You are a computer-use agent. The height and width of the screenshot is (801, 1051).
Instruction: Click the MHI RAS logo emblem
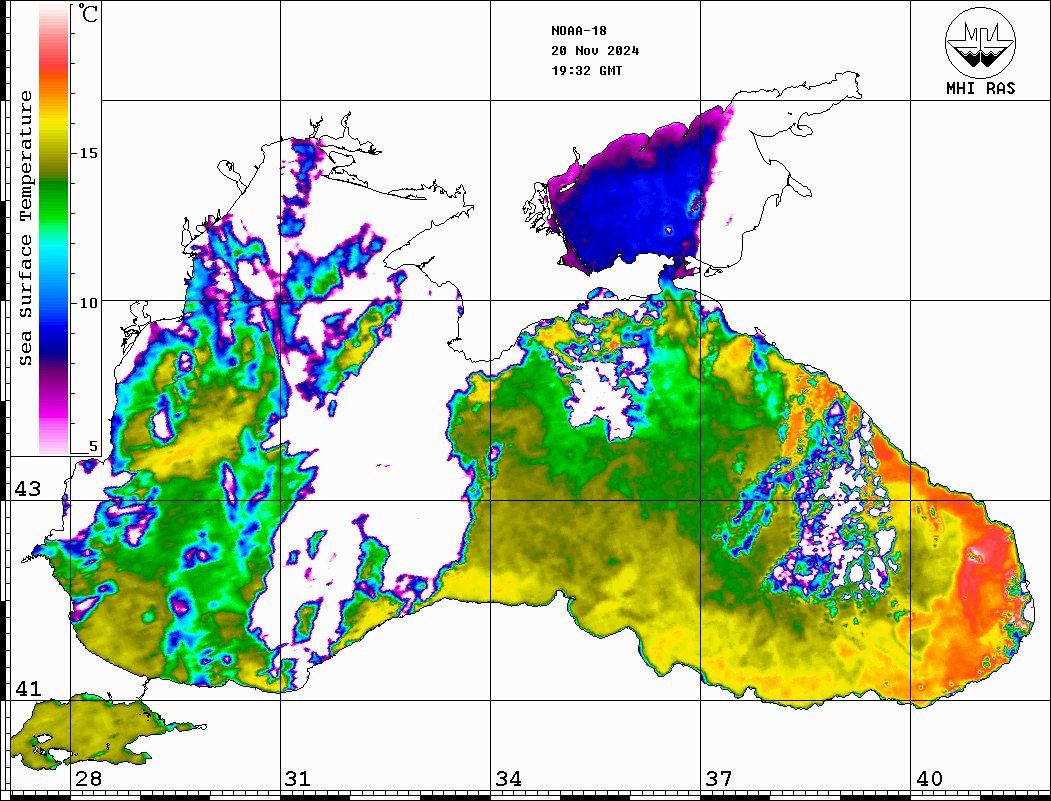pos(980,42)
